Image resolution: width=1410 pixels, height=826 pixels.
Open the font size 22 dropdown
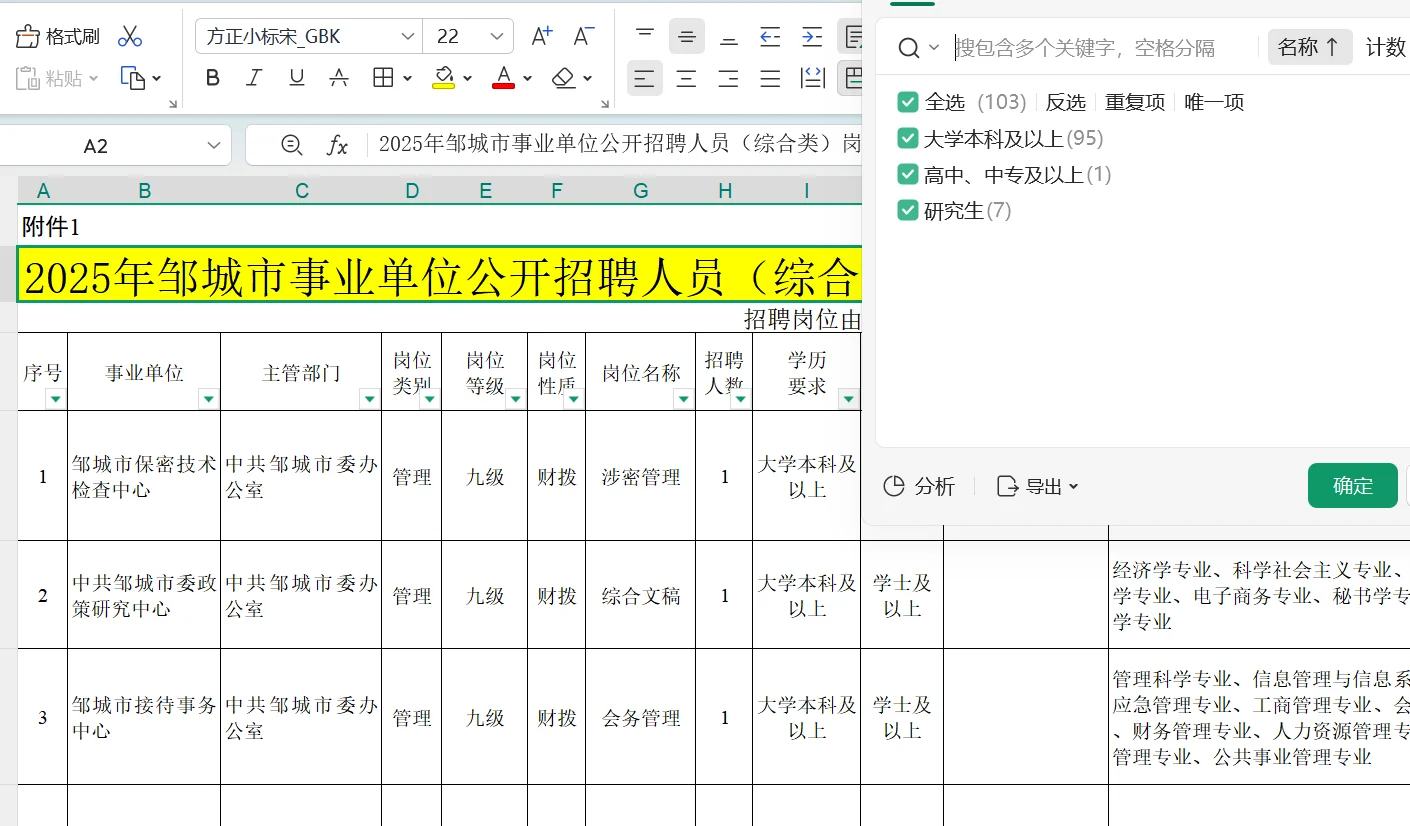pyautogui.click(x=497, y=37)
